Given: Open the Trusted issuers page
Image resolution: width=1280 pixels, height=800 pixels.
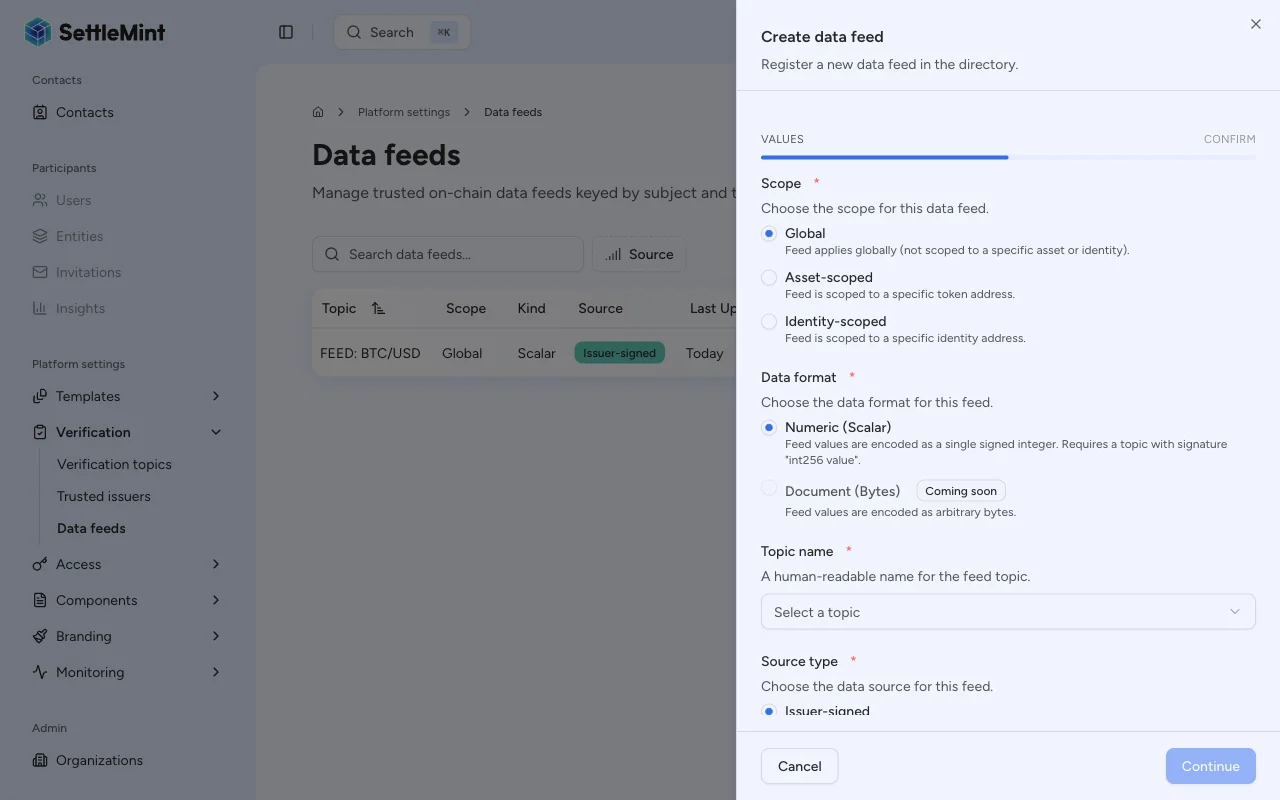Looking at the screenshot, I should click(x=103, y=496).
